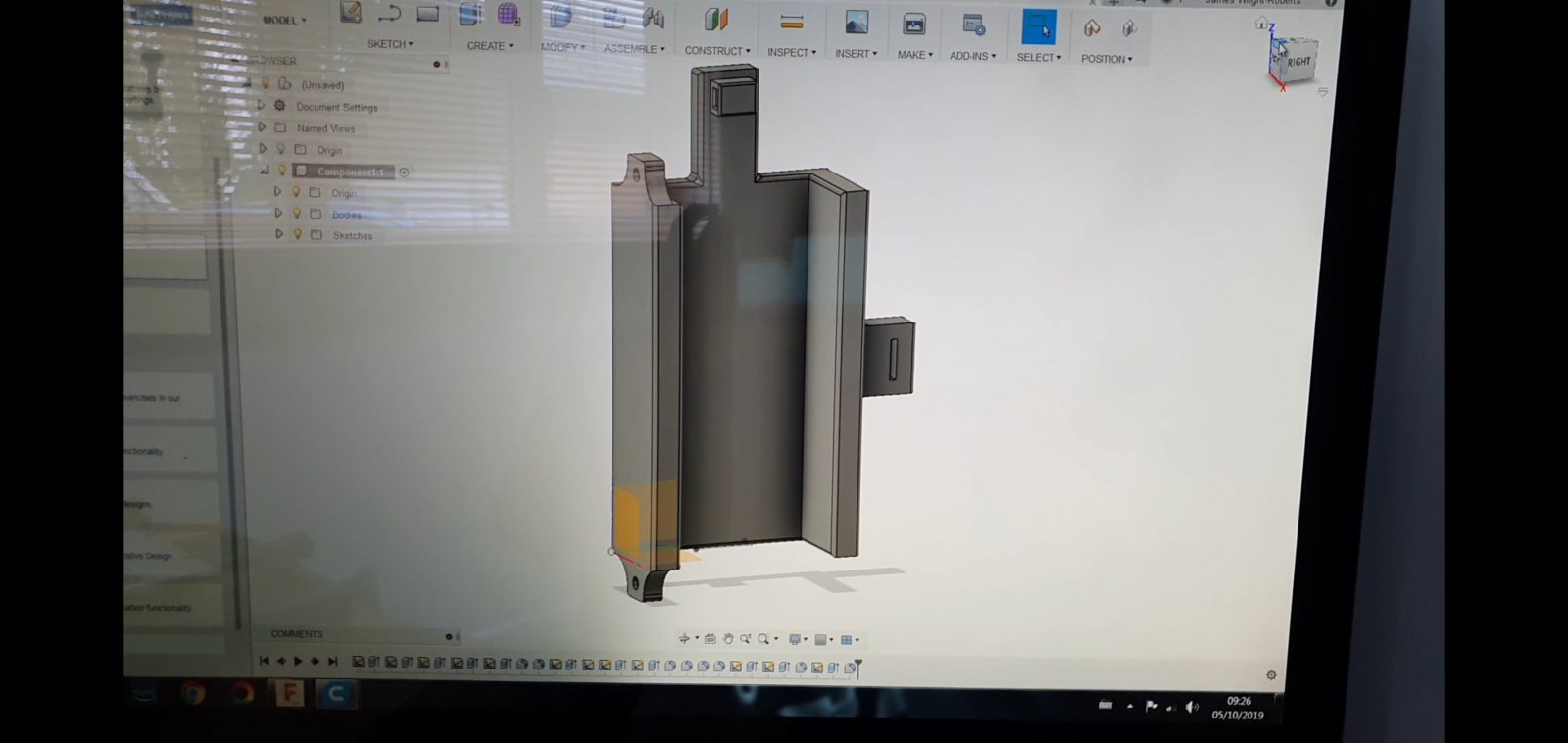Click the Revert Position icon
The width and height of the screenshot is (1568, 743).
tap(1129, 29)
